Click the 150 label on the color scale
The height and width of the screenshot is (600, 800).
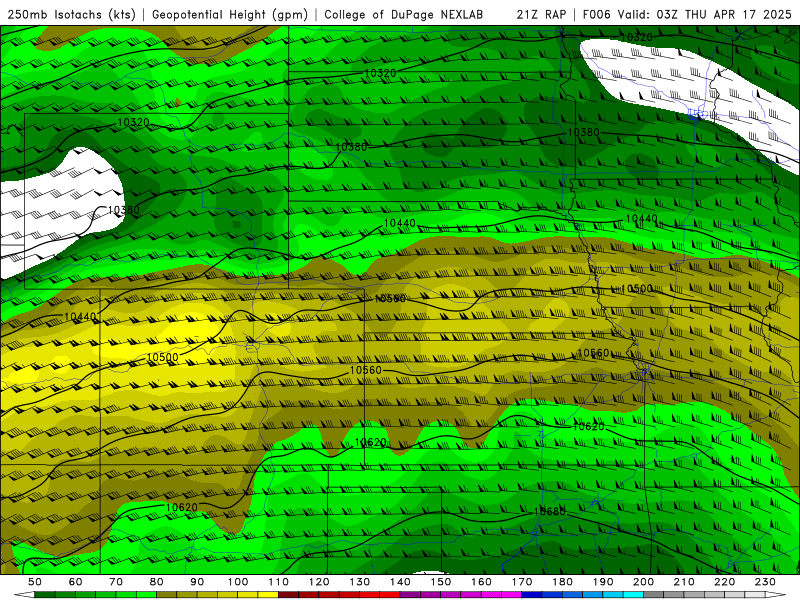[441, 582]
